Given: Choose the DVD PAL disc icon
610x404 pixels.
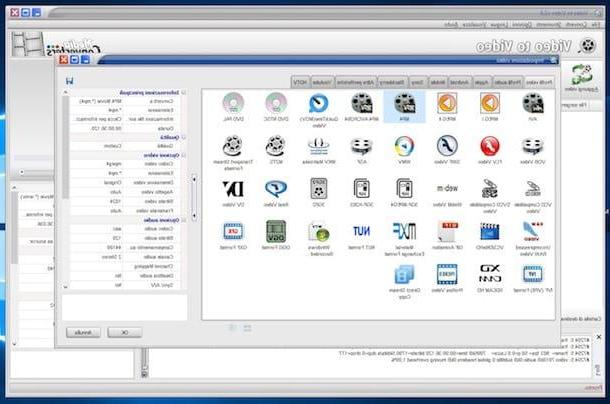Looking at the screenshot, I should (233, 104).
